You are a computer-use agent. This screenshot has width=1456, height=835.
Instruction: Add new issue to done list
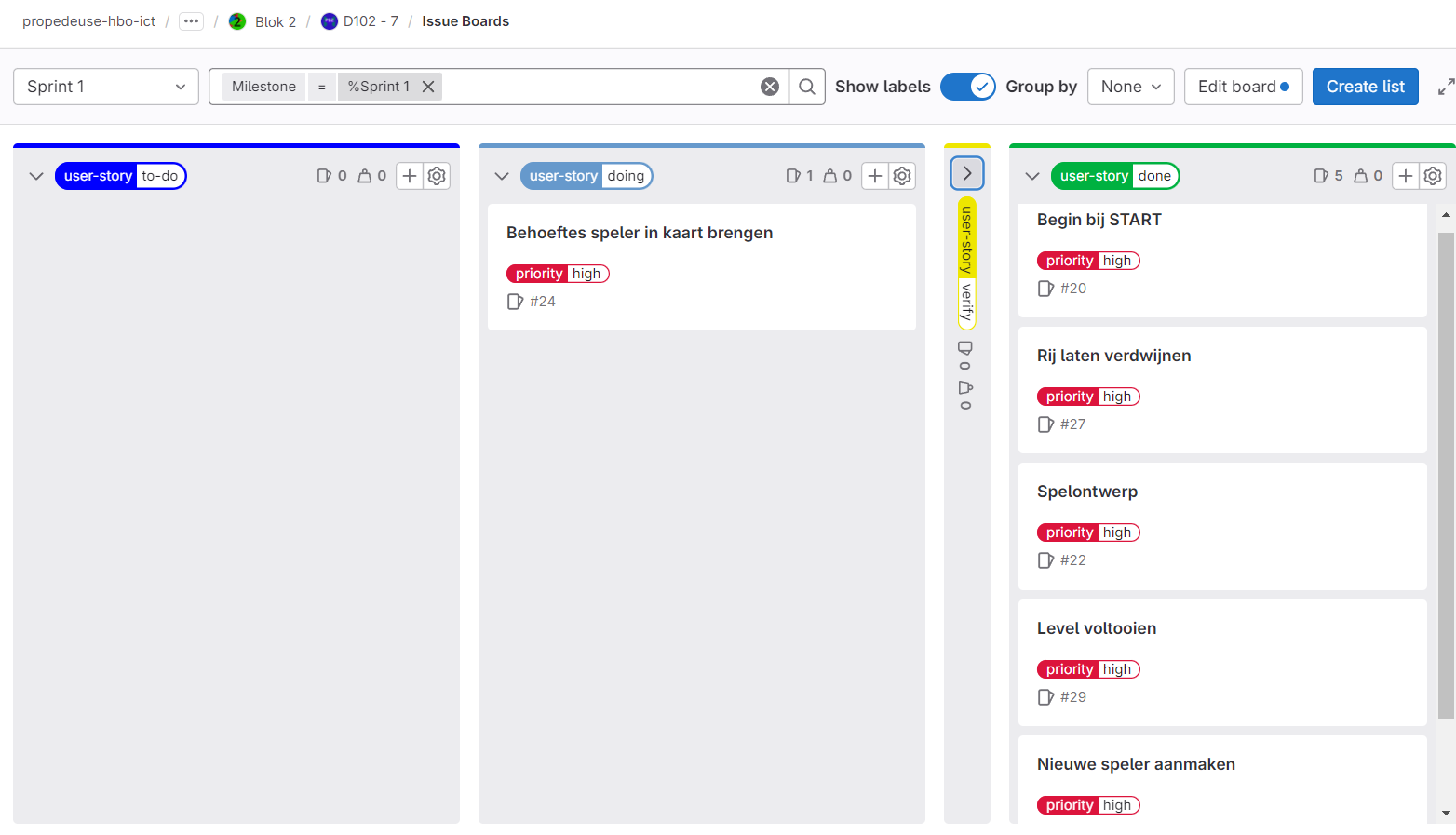(x=1406, y=176)
